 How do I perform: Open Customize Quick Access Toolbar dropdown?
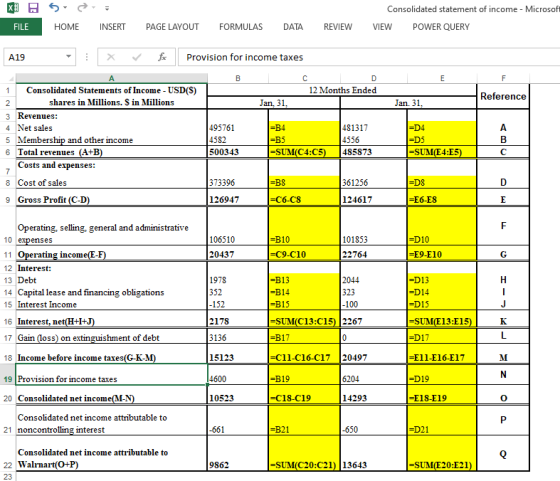[107, 8]
